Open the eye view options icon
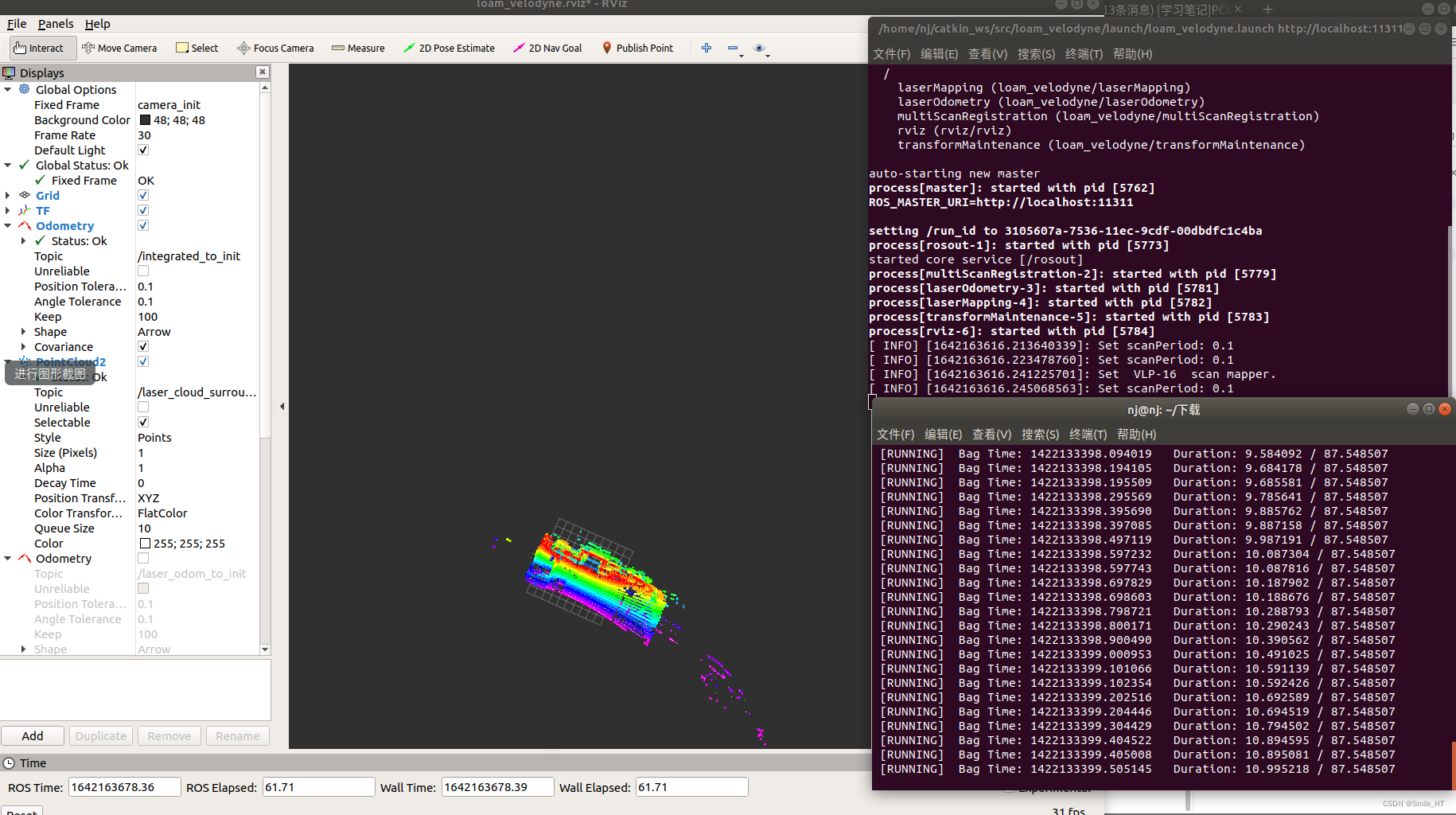This screenshot has height=815, width=1456. pyautogui.click(x=759, y=48)
